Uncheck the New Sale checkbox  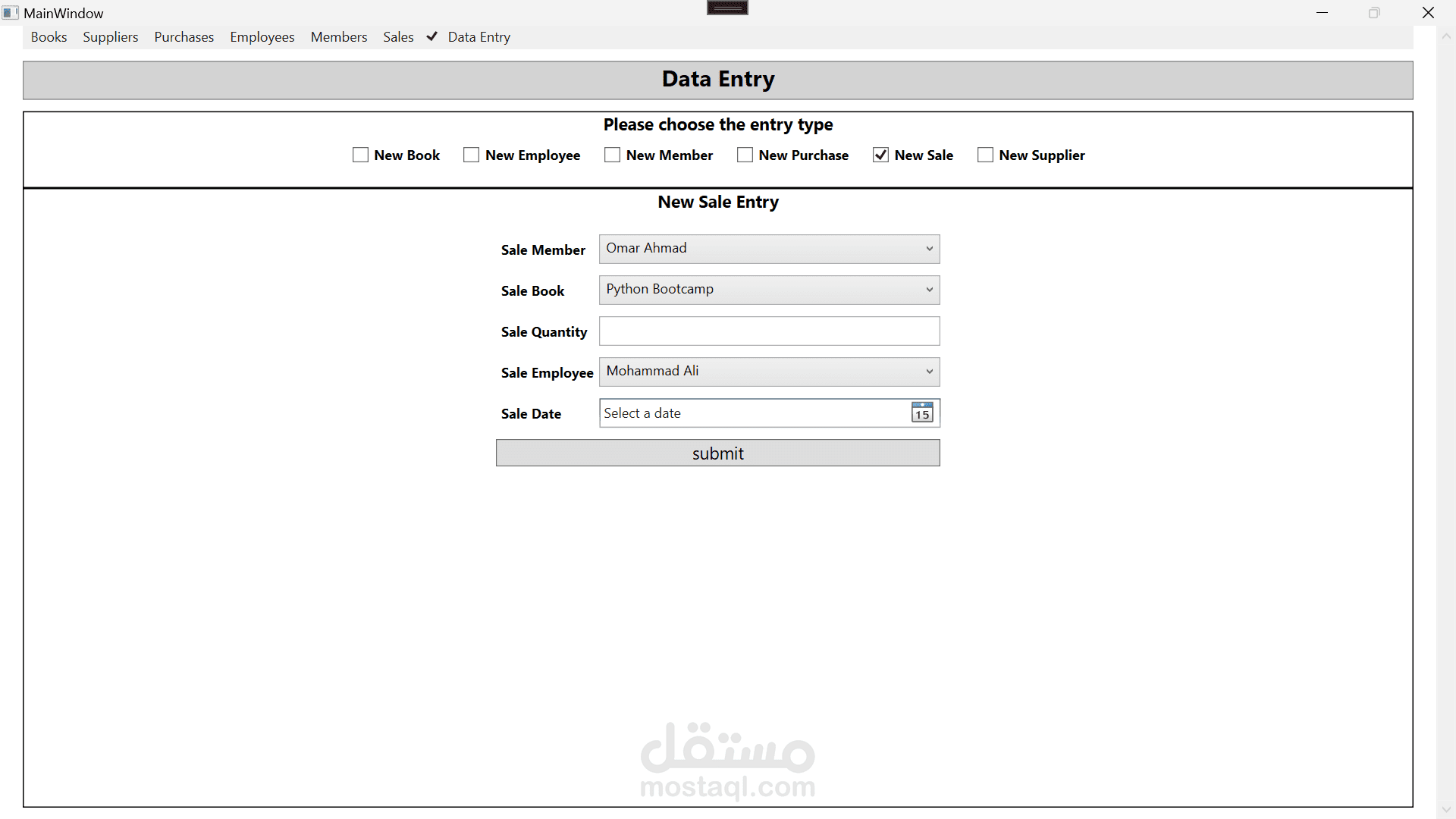[x=880, y=155]
